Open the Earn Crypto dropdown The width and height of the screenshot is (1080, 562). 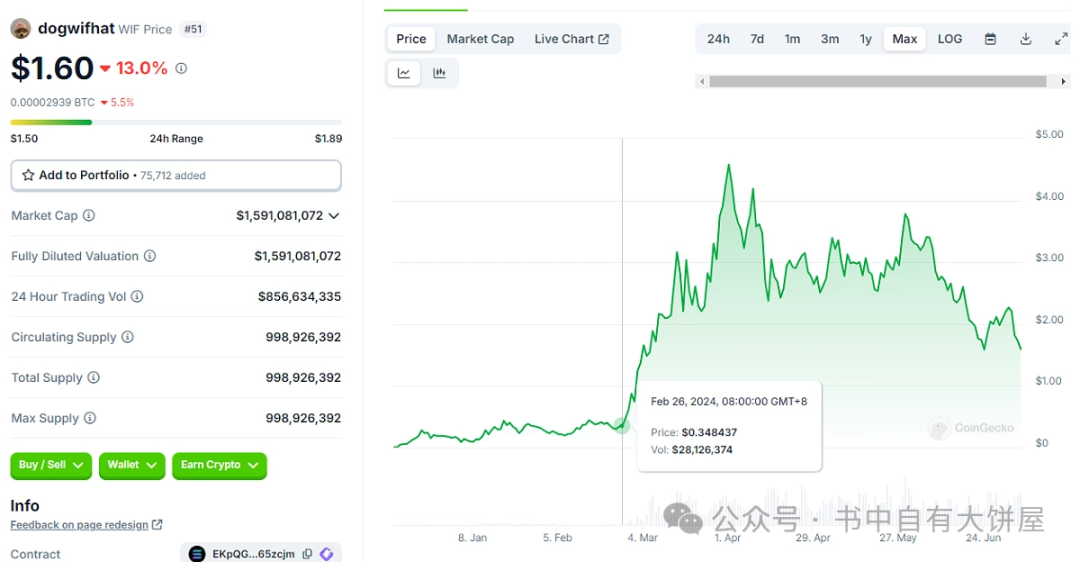[x=220, y=466]
